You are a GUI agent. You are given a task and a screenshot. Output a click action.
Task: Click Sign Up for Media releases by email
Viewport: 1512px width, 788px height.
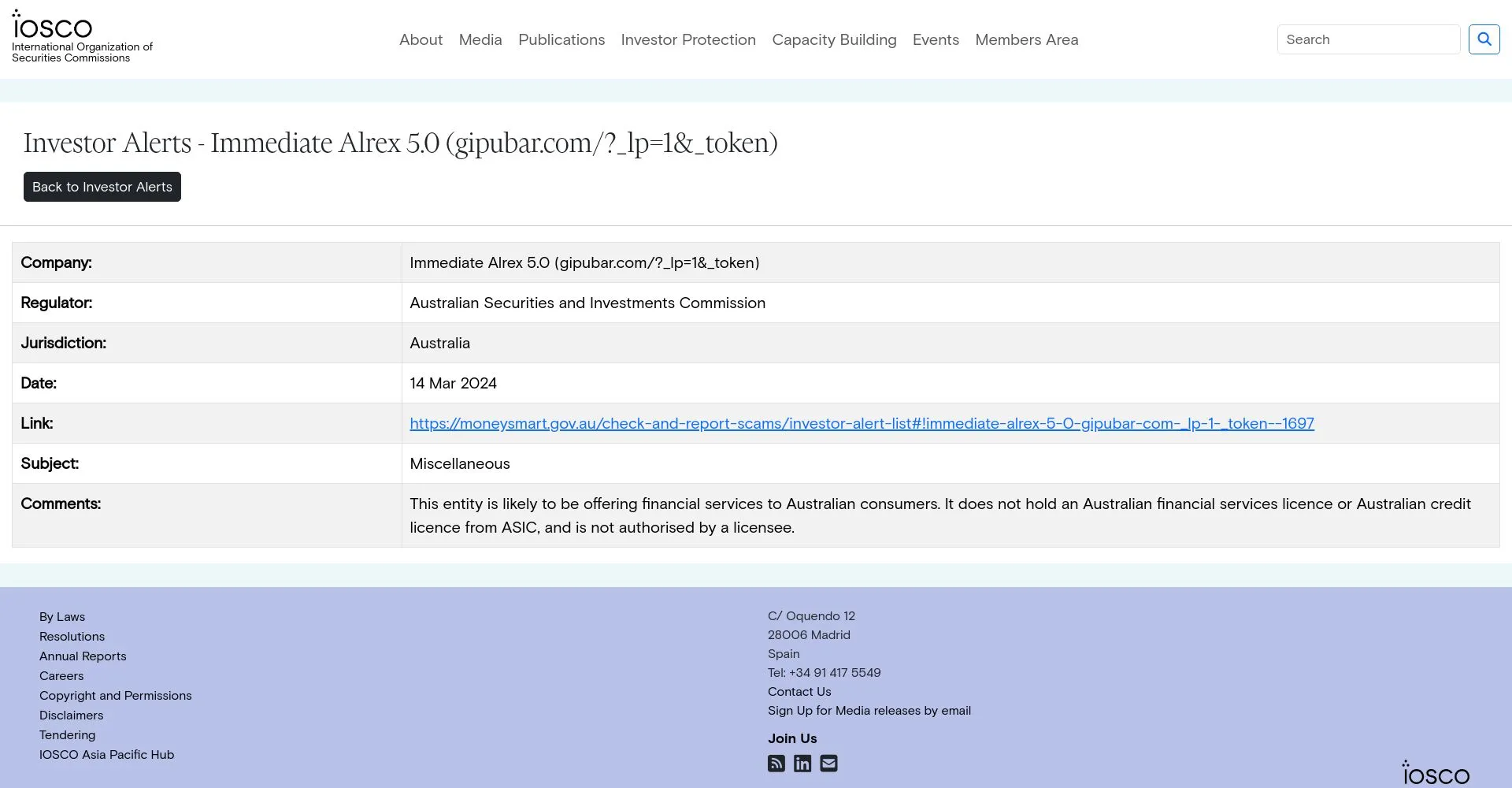pyautogui.click(x=869, y=711)
